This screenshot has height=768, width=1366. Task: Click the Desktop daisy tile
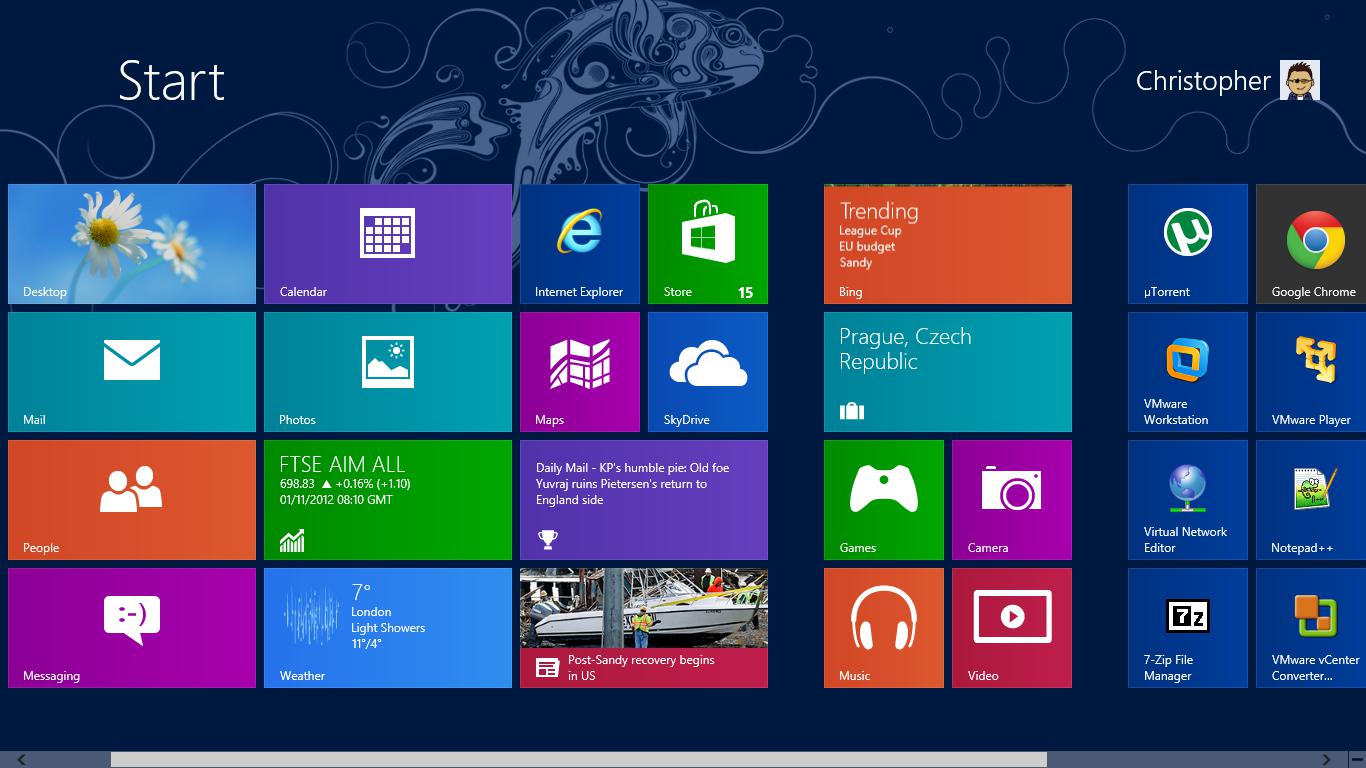point(132,244)
